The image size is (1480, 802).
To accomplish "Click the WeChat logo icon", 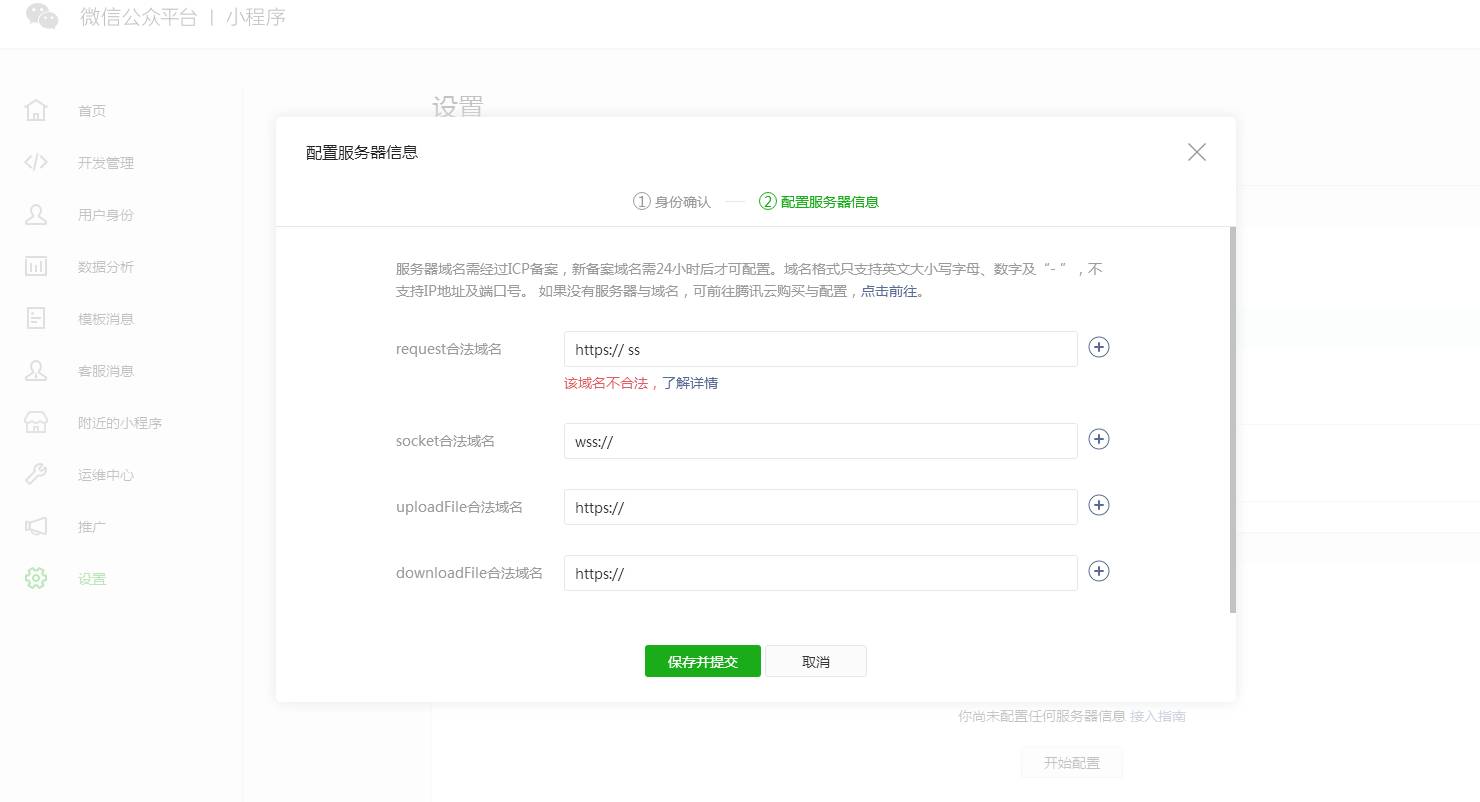I will click(42, 17).
